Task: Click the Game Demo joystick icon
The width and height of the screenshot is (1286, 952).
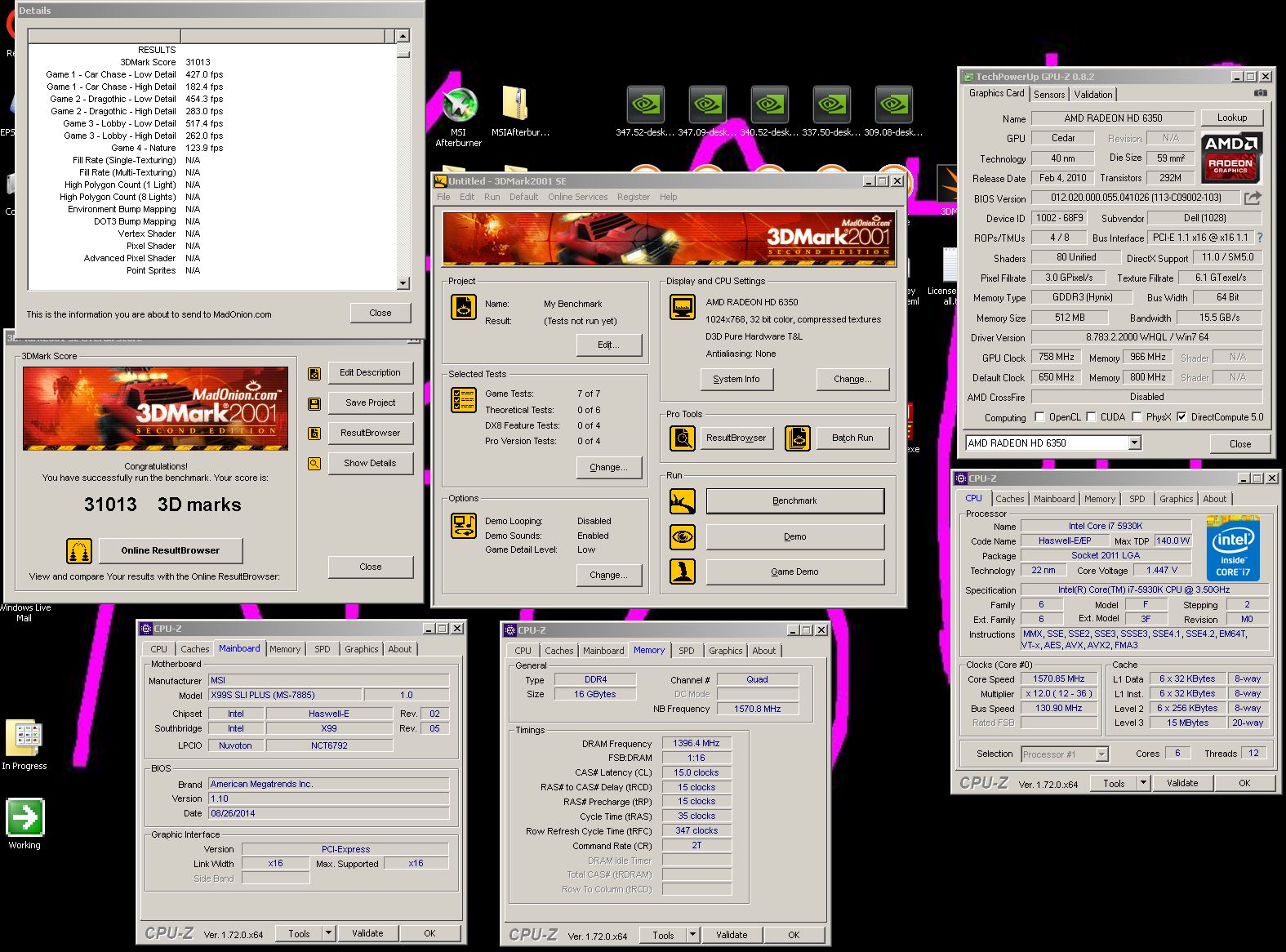Action: pyautogui.click(x=682, y=572)
